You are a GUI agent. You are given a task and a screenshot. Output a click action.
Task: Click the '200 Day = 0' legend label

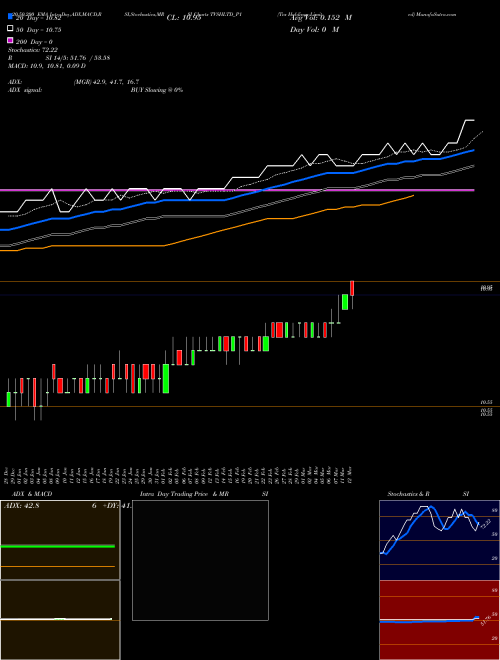tap(34, 42)
